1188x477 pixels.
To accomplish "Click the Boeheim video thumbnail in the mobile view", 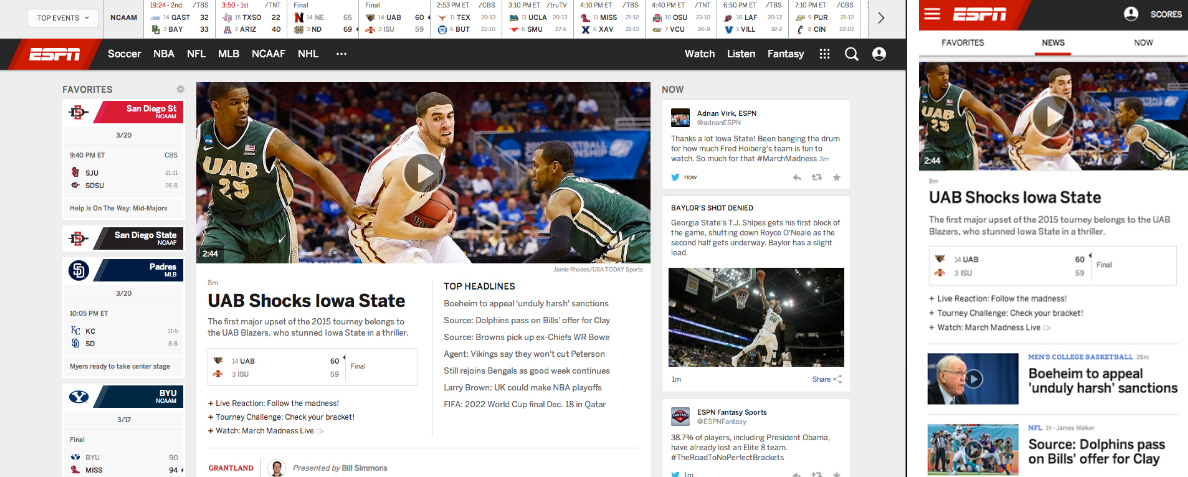I will pyautogui.click(x=973, y=379).
